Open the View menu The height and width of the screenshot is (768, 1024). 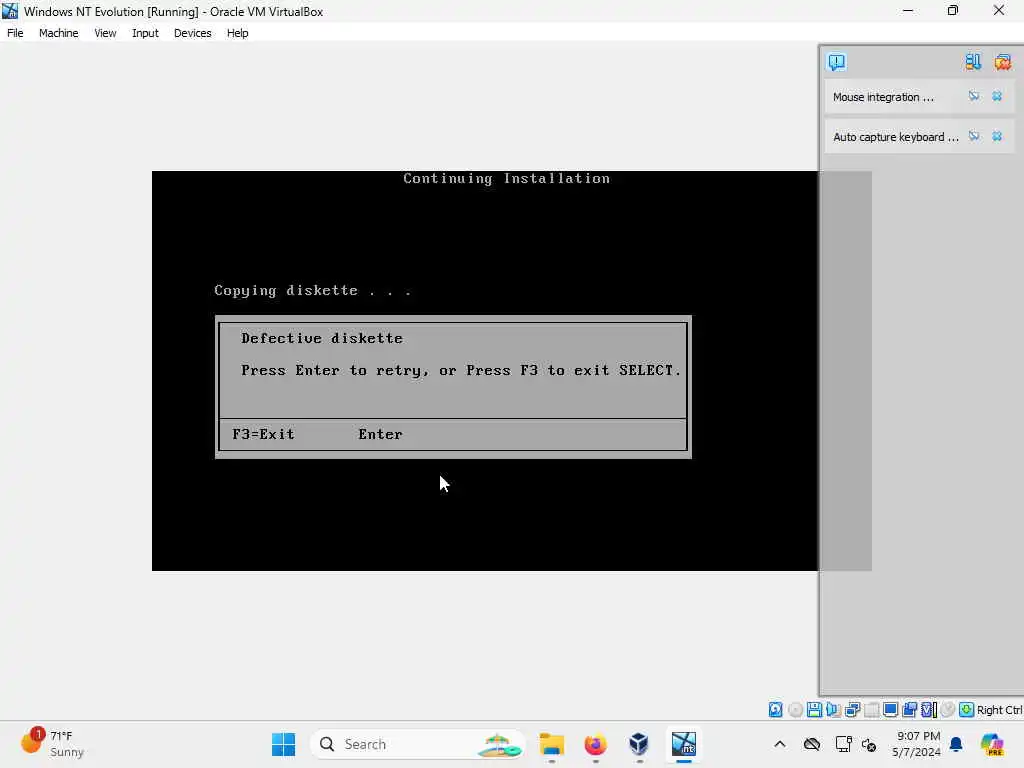(105, 33)
